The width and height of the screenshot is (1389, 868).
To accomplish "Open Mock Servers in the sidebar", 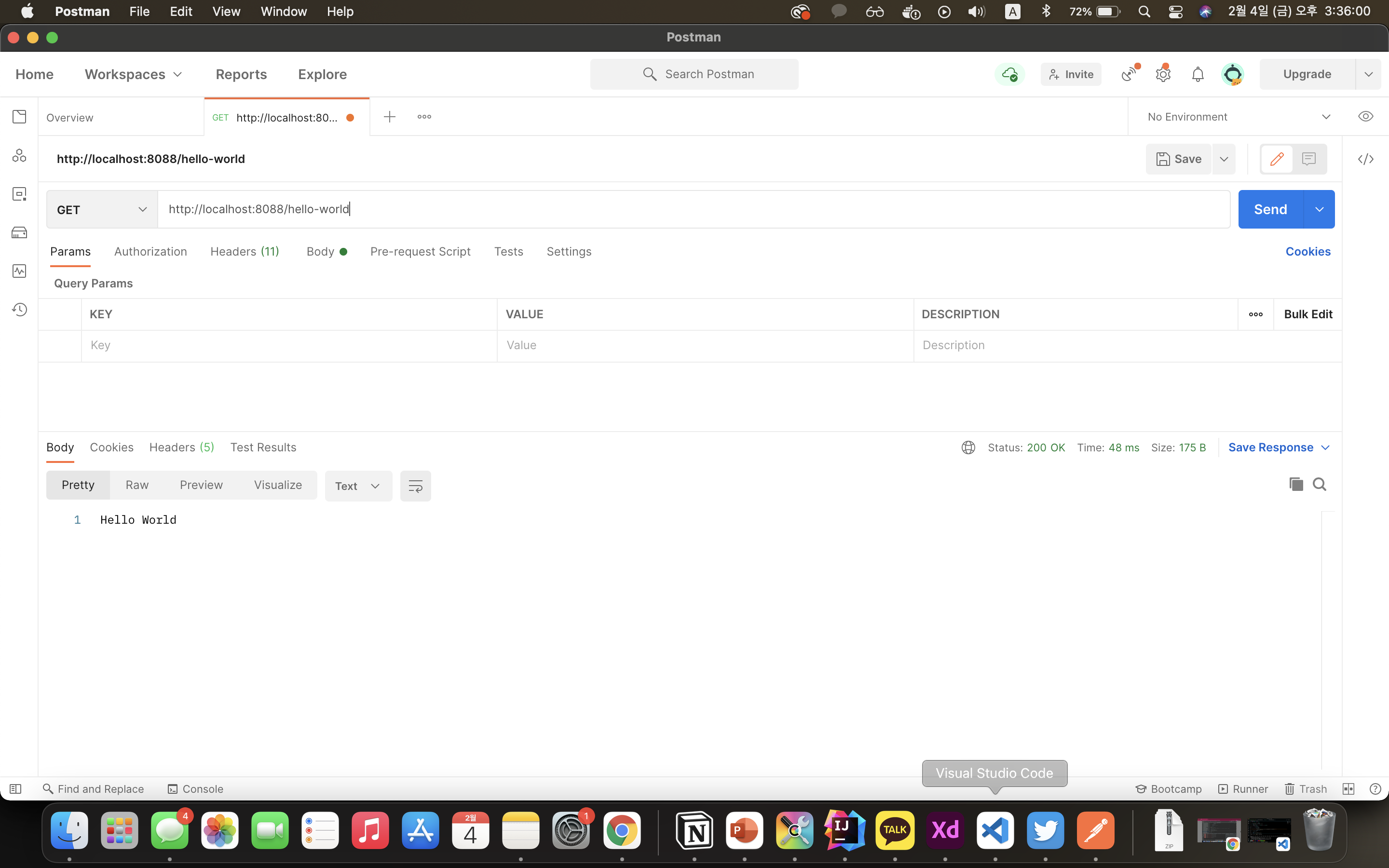I will tap(19, 232).
